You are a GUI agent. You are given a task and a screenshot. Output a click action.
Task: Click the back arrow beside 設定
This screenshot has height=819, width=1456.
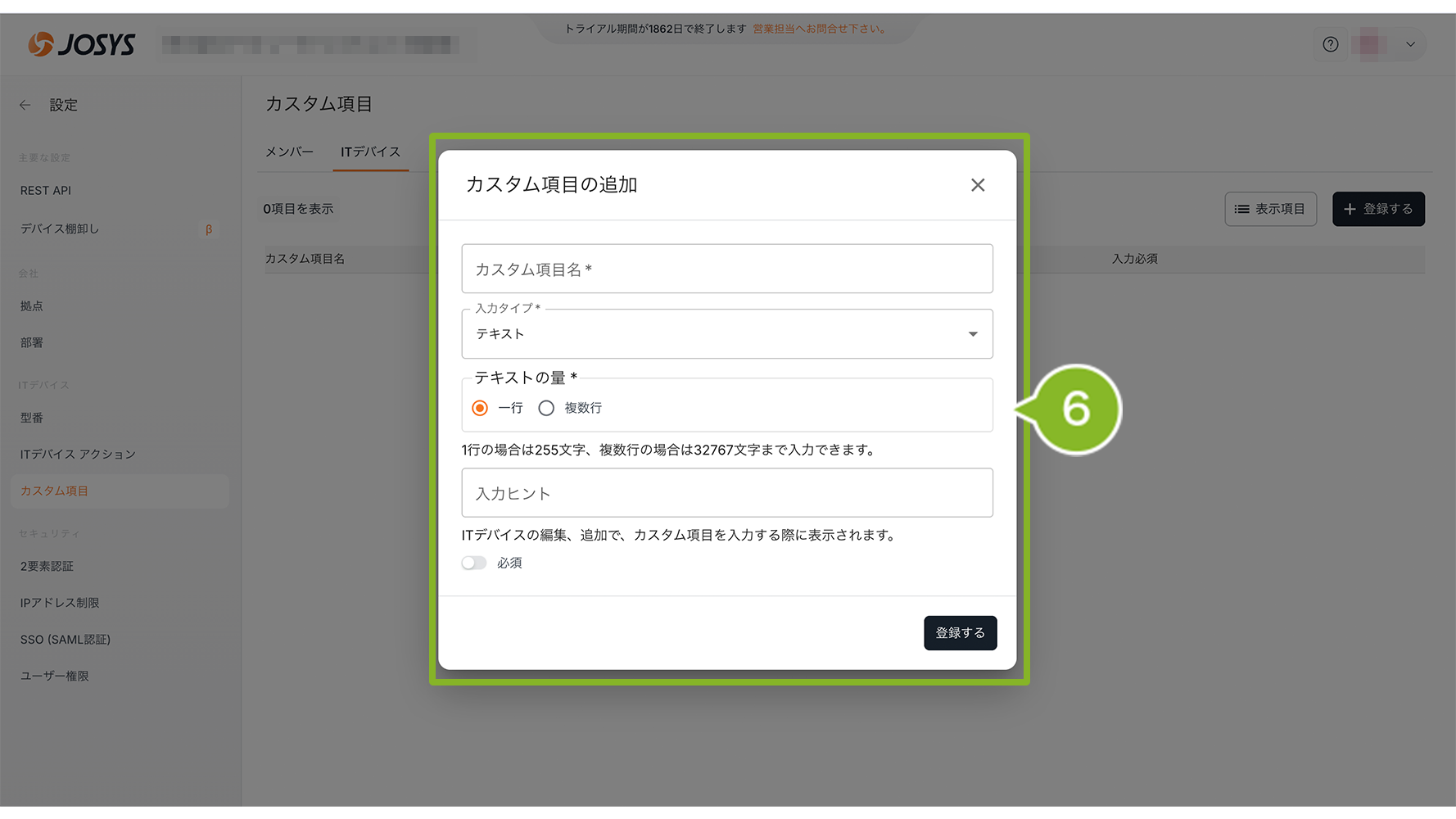point(25,105)
